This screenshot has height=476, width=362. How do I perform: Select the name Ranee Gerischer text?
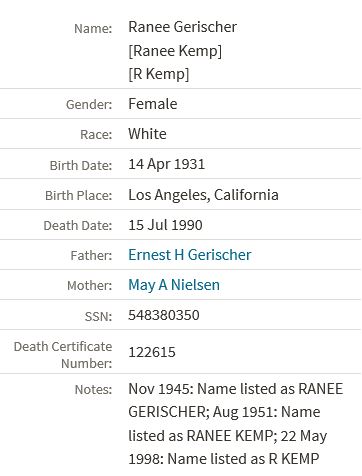coord(183,27)
